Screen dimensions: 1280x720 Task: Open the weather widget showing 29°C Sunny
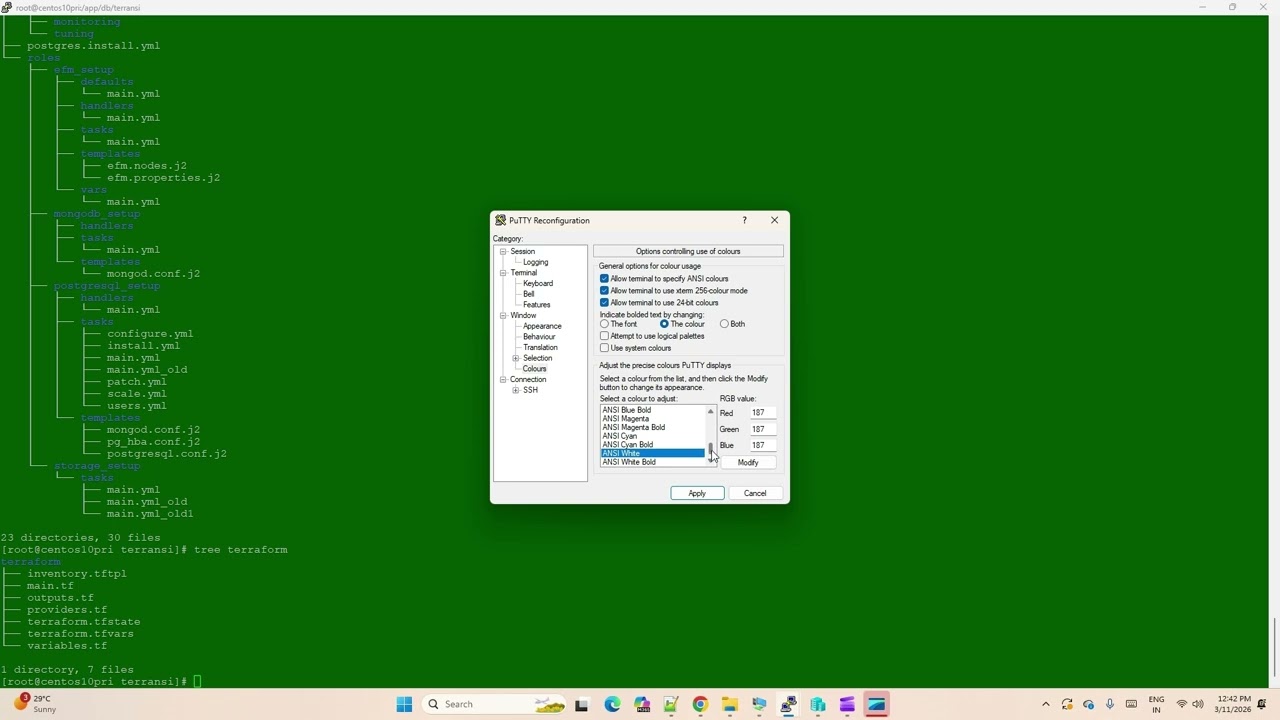click(35, 704)
